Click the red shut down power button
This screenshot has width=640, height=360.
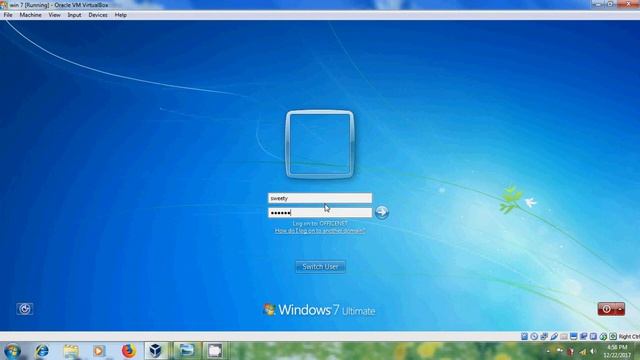607,309
